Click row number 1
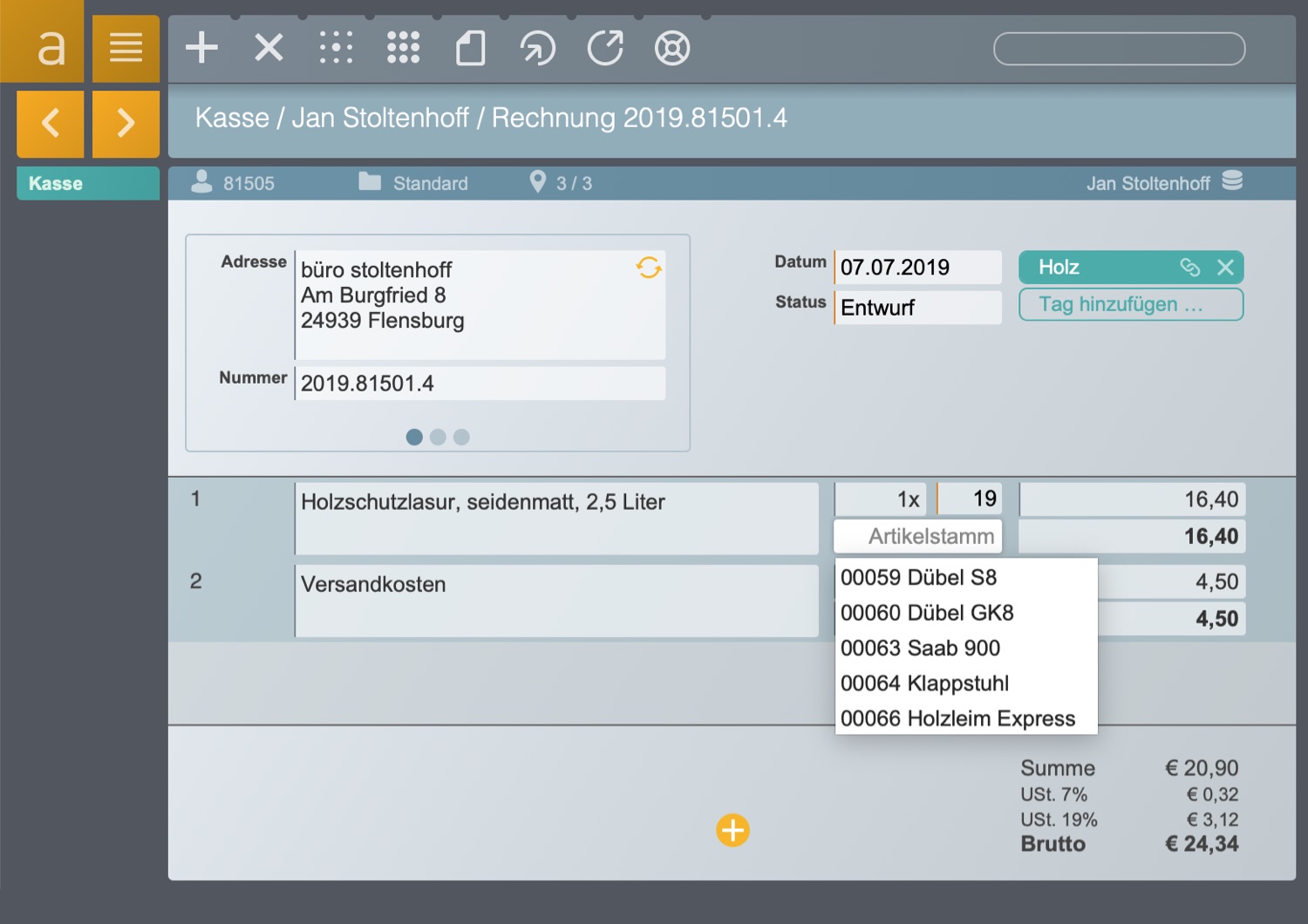The image size is (1308, 924). (x=195, y=499)
